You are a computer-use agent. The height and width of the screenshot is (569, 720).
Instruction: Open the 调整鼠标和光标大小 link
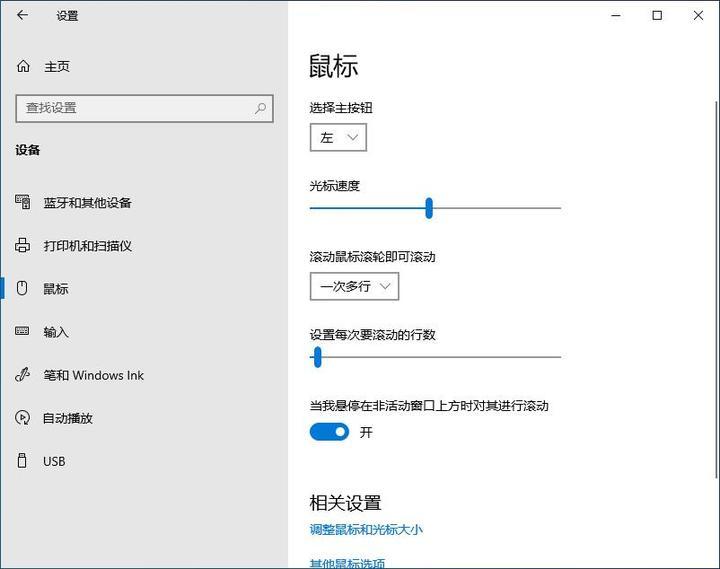366,529
